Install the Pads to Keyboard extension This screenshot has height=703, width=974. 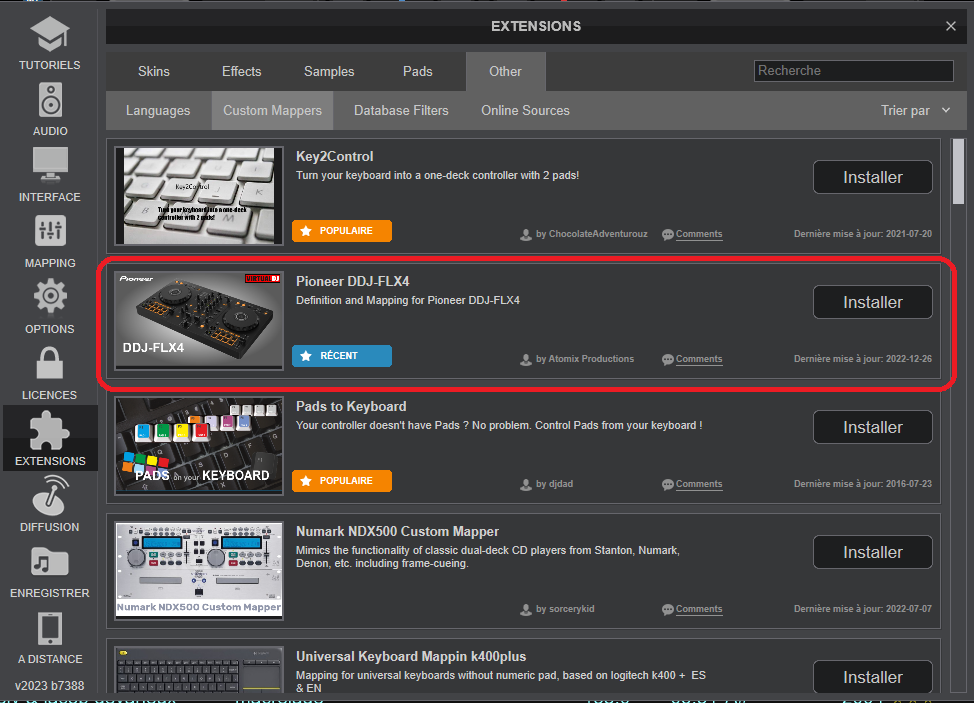[873, 427]
